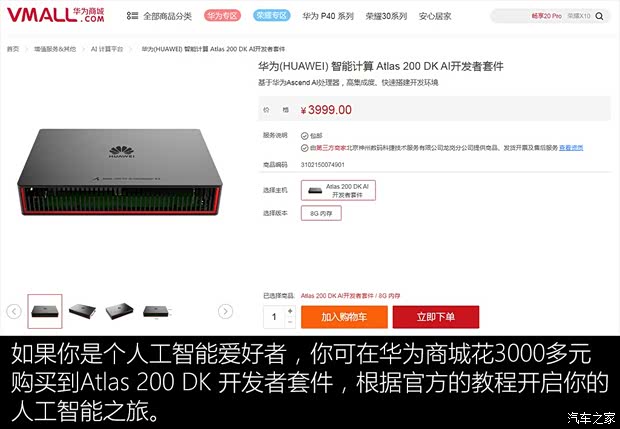Viewport: 620px width, 429px height.
Task: Open the 查看资质 link
Action: click(x=571, y=148)
